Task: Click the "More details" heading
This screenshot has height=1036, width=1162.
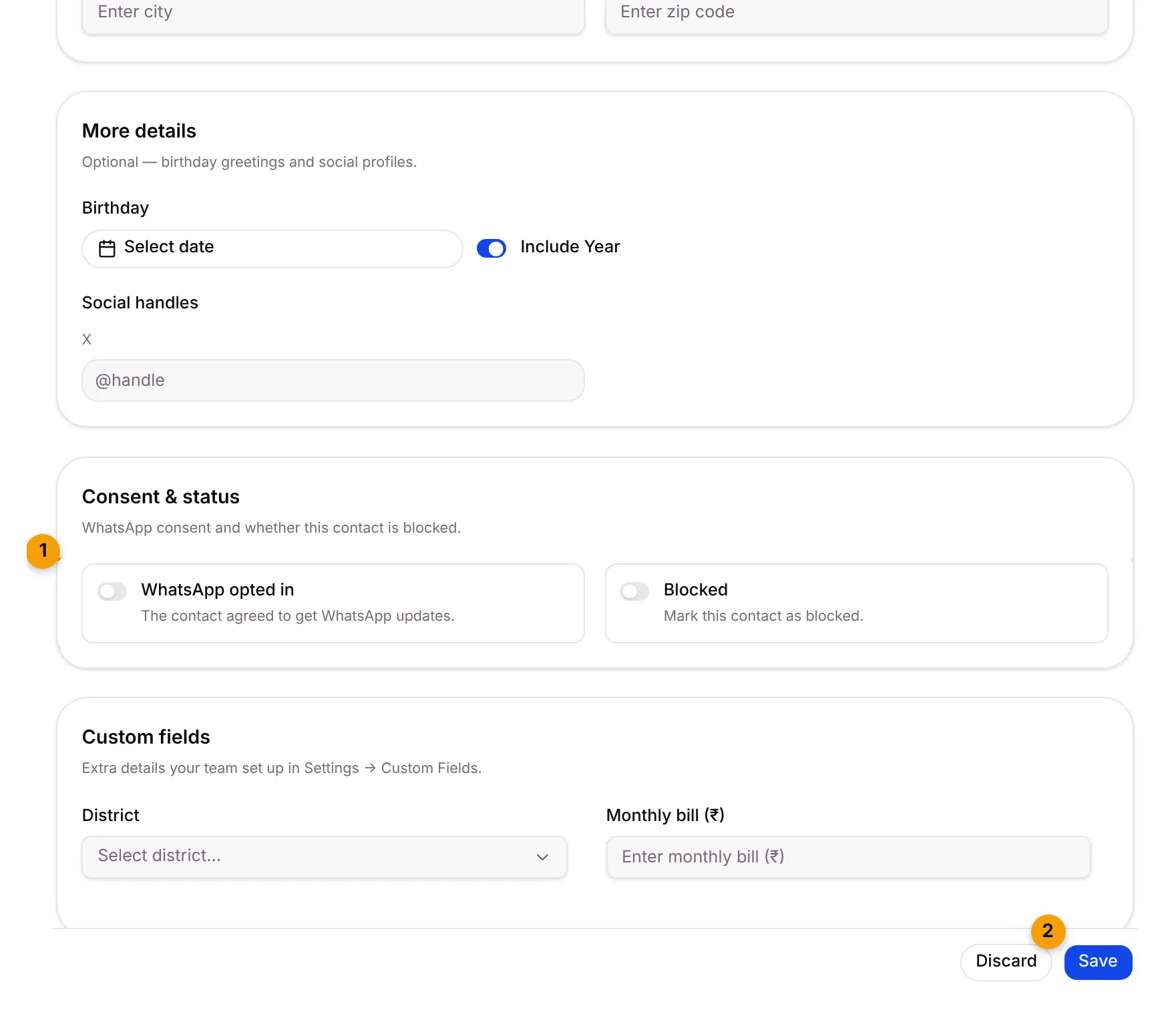Action: 139,131
